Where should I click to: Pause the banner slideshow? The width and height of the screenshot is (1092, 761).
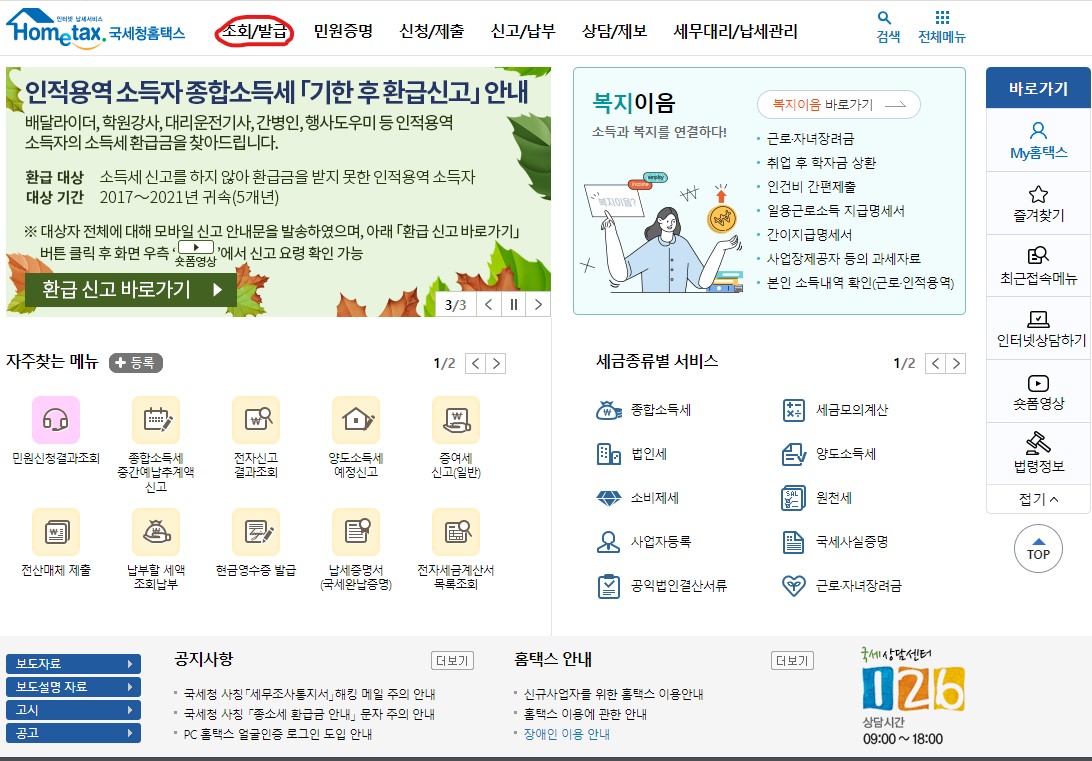click(x=513, y=304)
